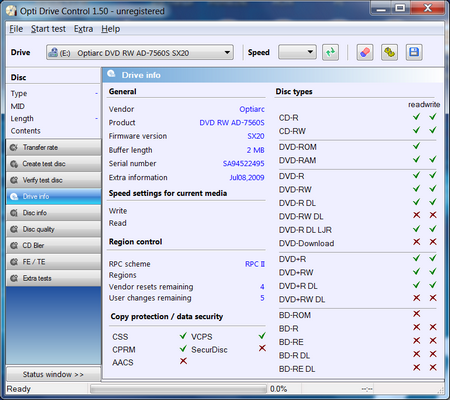This screenshot has width=450, height=400.
Task: Click the RPC II scheme value
Action: pos(255,264)
